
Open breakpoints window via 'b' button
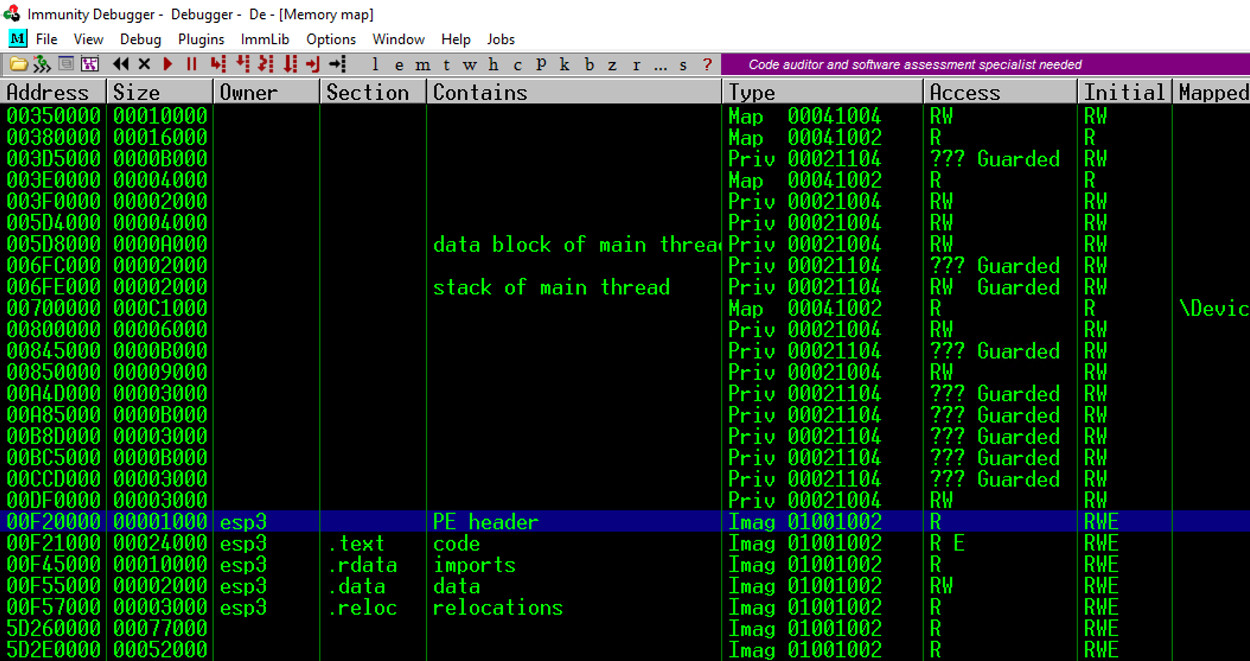(x=589, y=65)
